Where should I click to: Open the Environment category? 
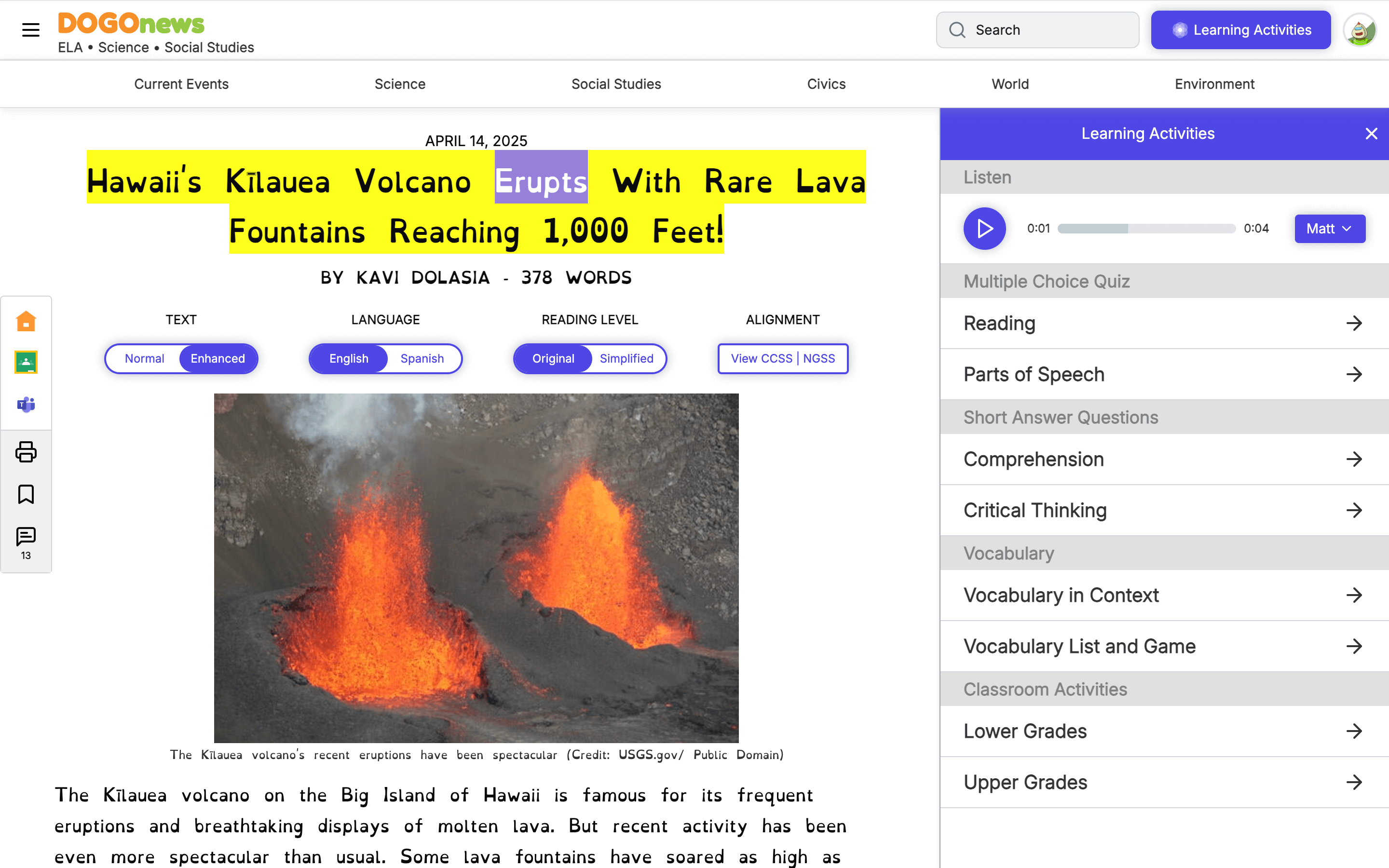(x=1214, y=84)
